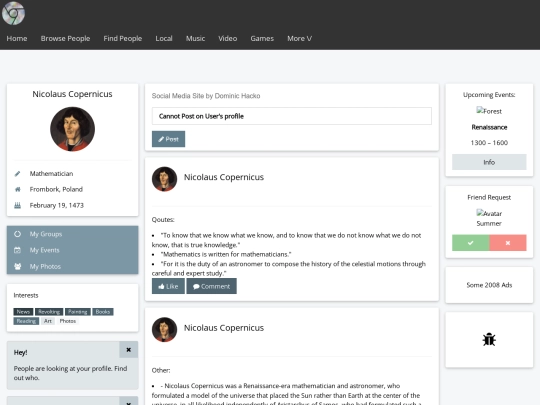This screenshot has width=540, height=405.
Task: Click the Some 2008 Ads text
Action: click(489, 285)
